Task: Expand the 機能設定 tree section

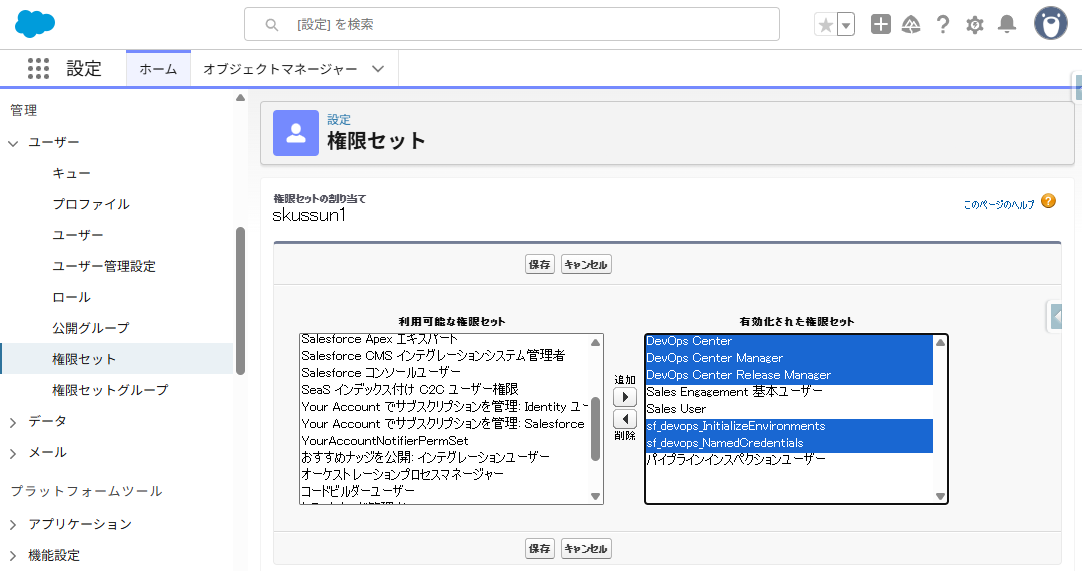Action: (13, 556)
